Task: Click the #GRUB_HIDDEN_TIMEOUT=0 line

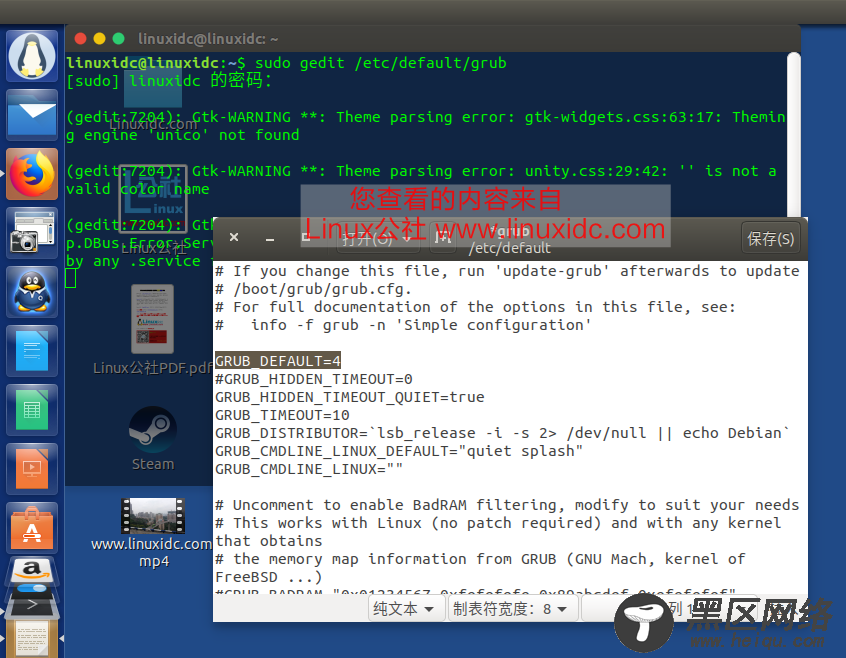Action: 314,379
